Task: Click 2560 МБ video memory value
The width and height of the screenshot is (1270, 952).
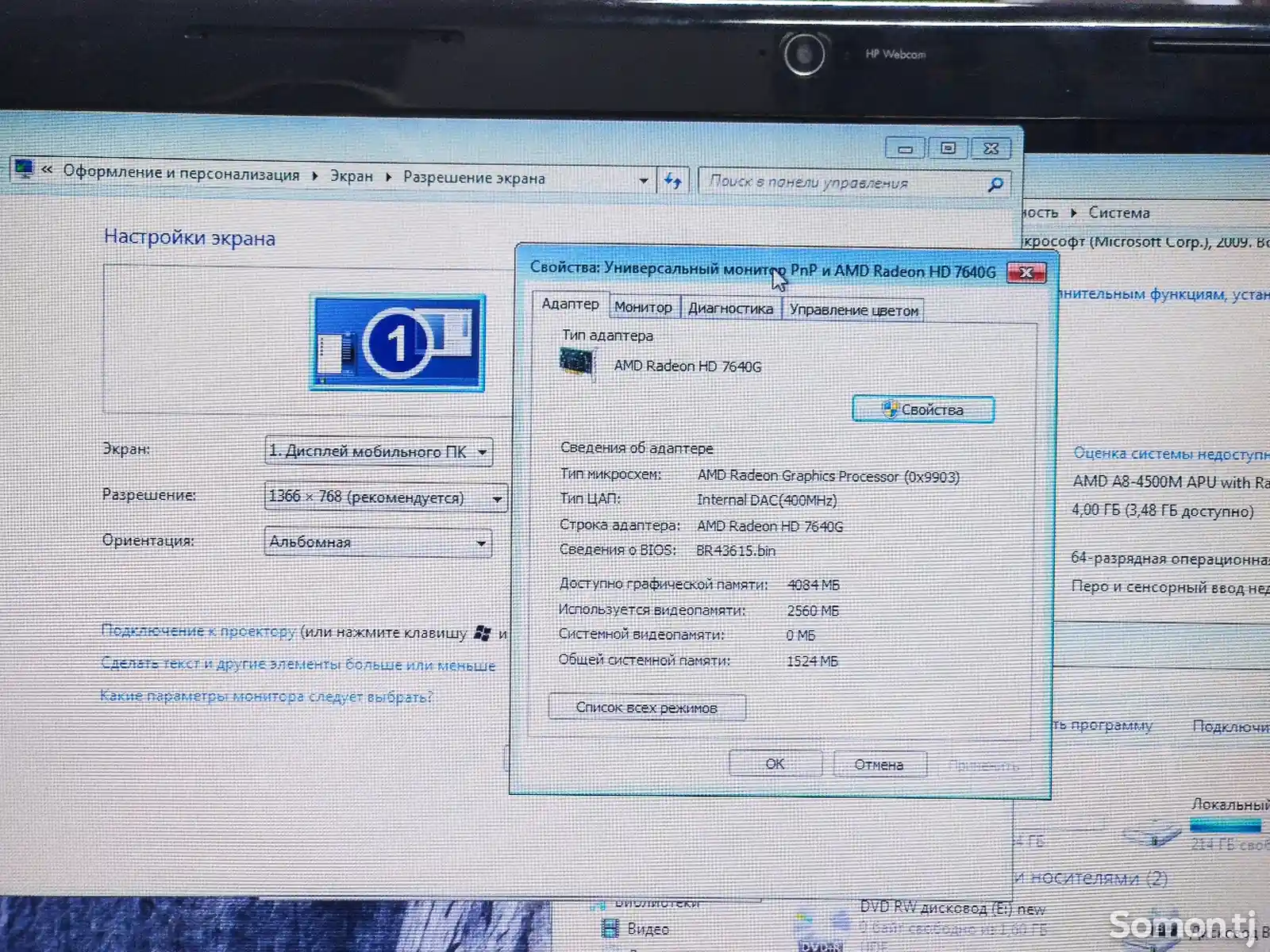Action: click(813, 611)
